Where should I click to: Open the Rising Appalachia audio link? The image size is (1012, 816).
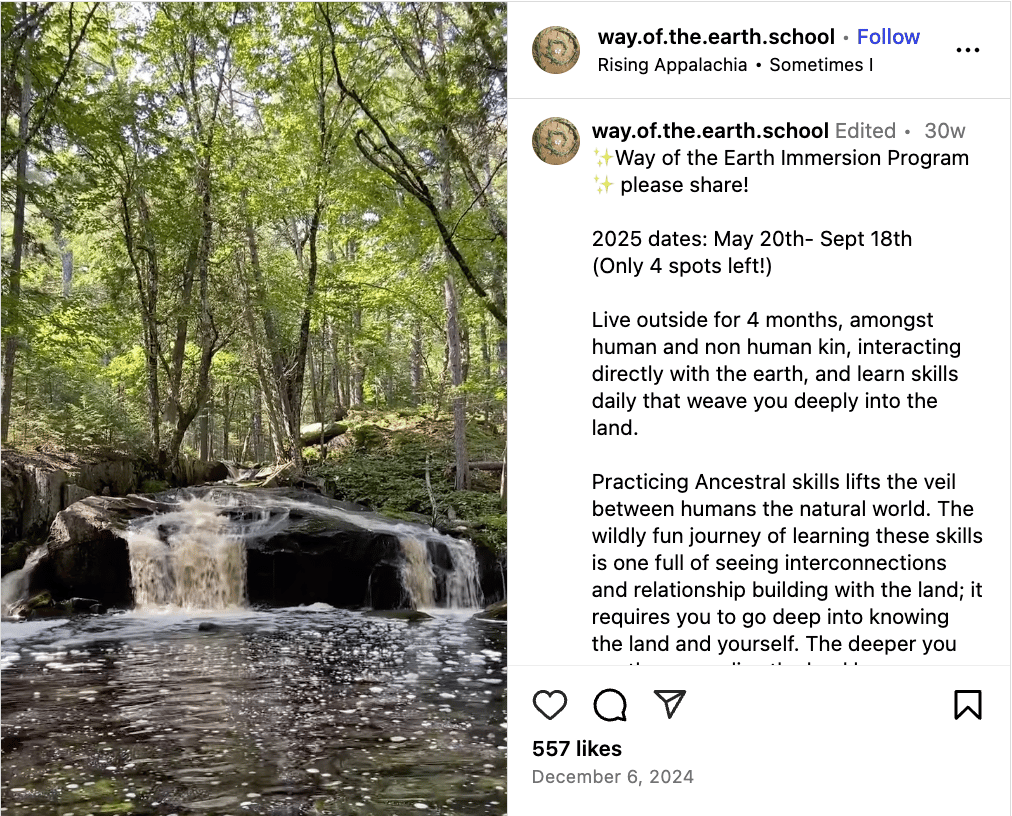click(x=672, y=65)
